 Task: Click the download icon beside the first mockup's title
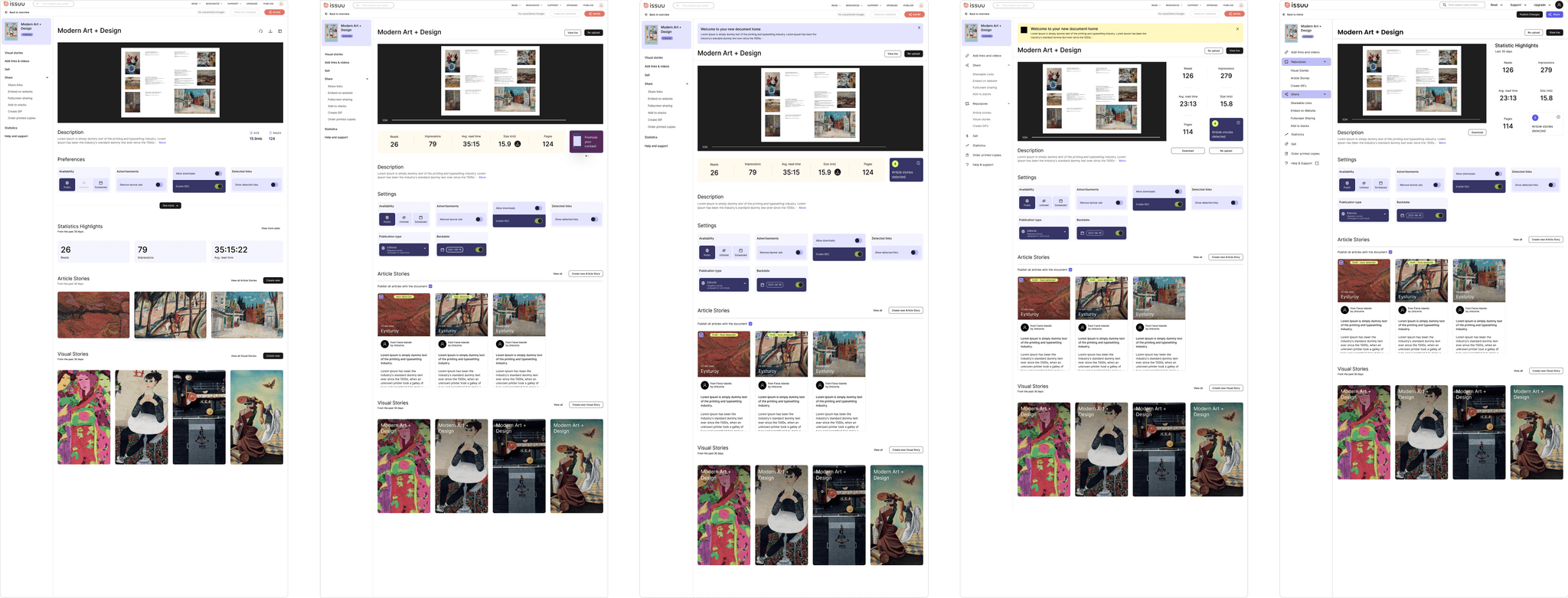point(270,31)
